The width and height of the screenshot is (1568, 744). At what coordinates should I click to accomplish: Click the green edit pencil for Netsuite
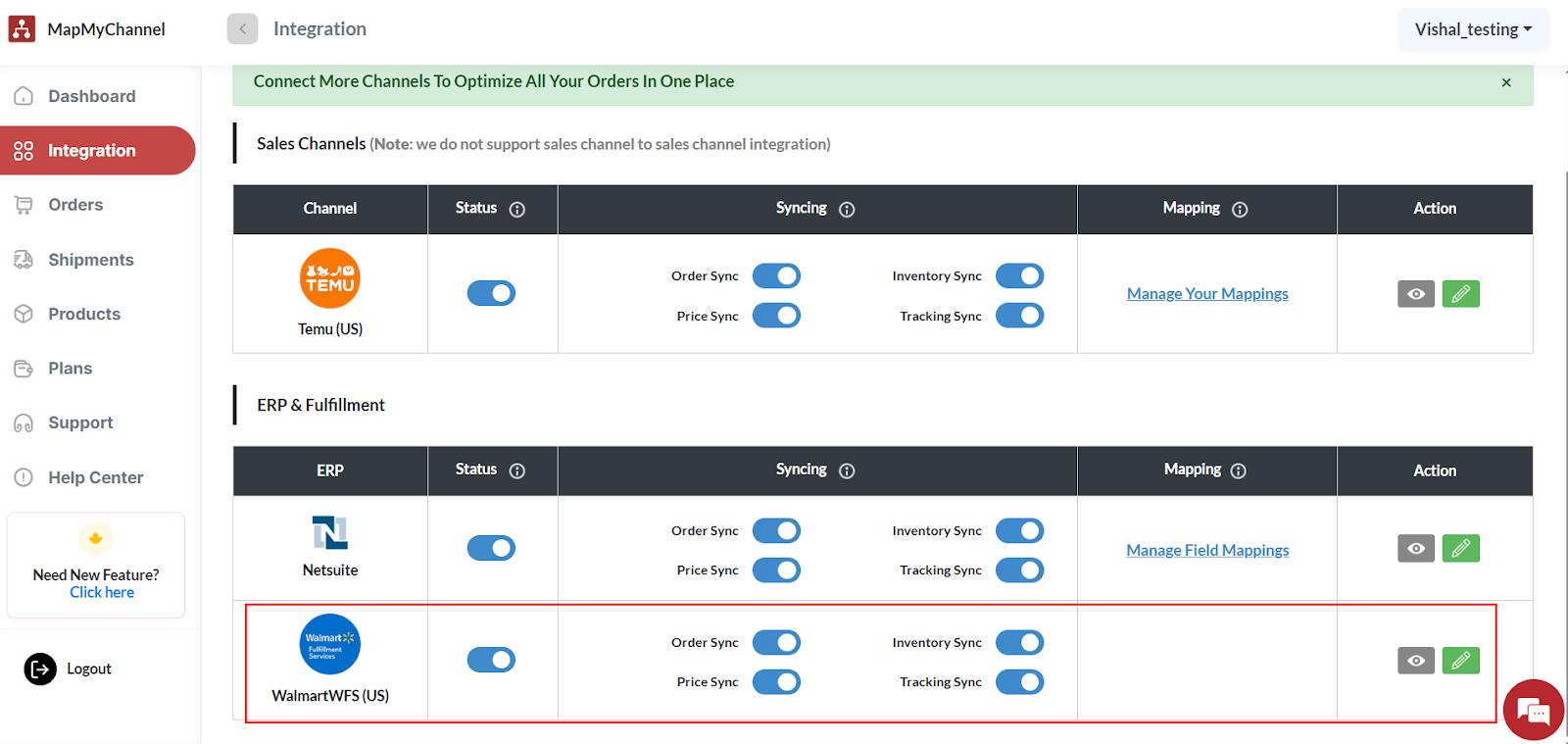(x=1460, y=549)
